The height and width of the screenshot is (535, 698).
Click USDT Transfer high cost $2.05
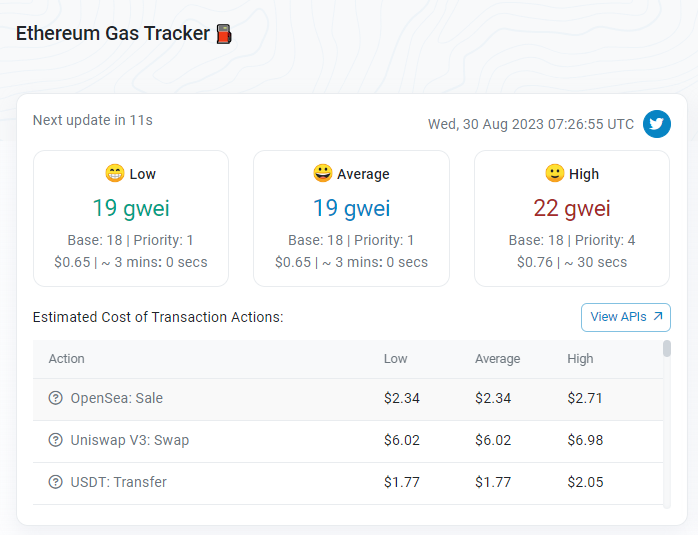[585, 482]
